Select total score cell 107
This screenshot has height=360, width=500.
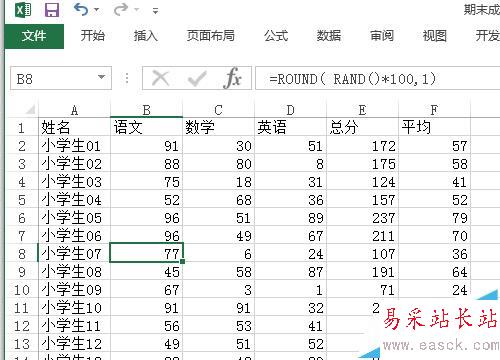tap(362, 253)
